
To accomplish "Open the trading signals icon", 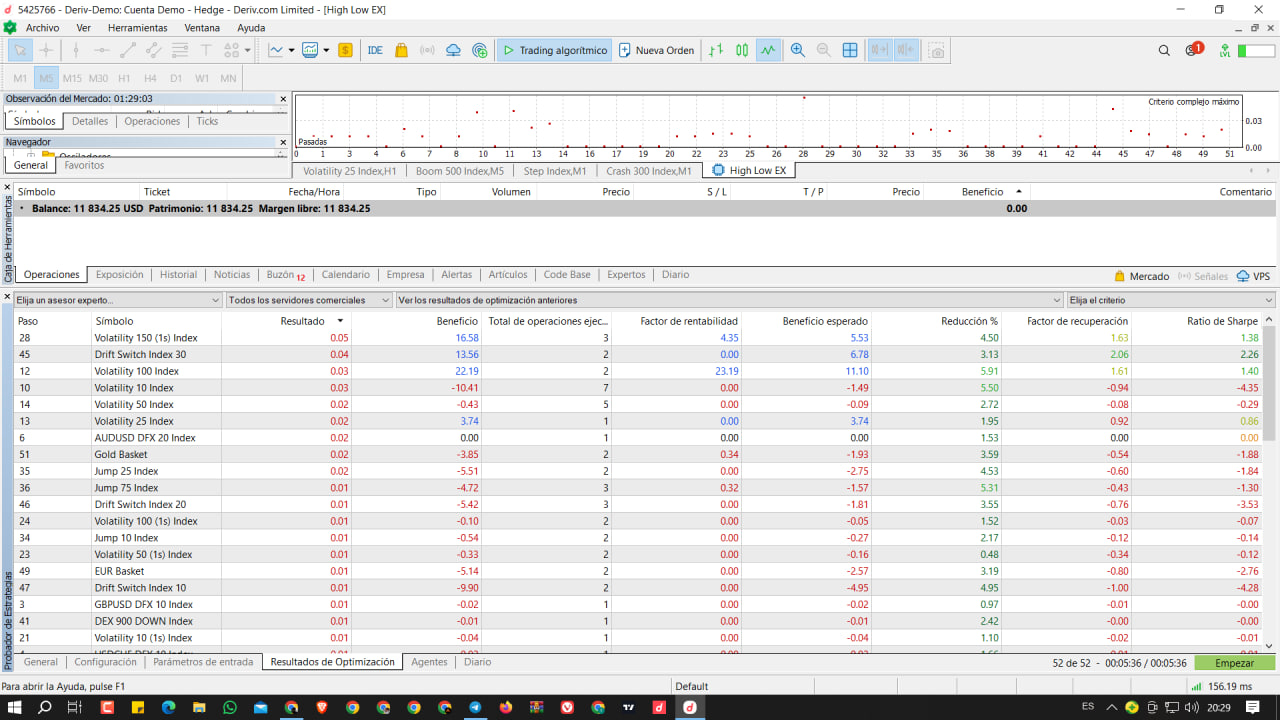I will click(427, 50).
